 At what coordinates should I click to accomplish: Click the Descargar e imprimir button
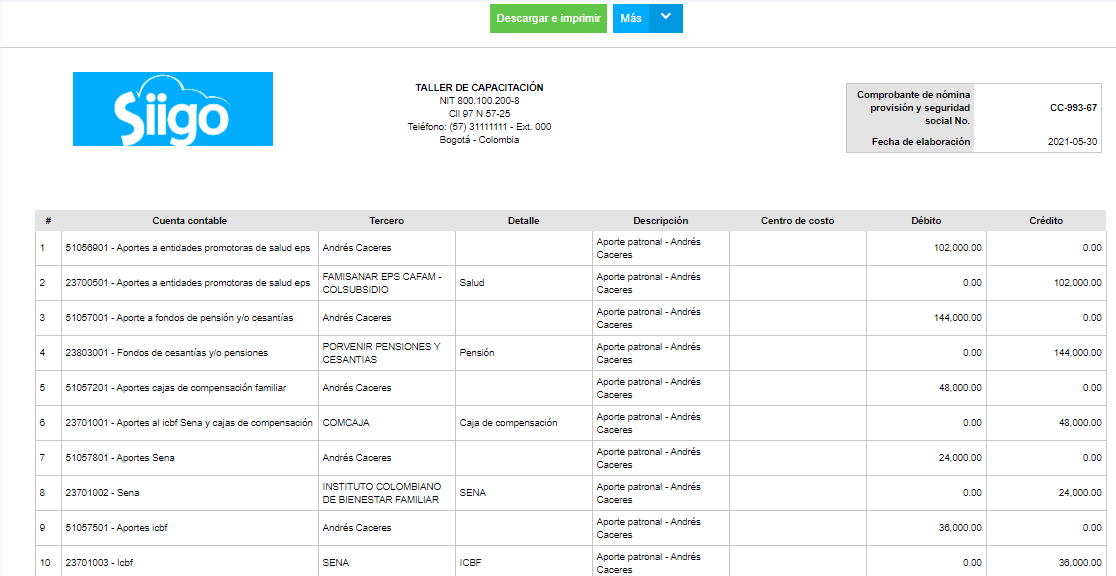click(548, 19)
